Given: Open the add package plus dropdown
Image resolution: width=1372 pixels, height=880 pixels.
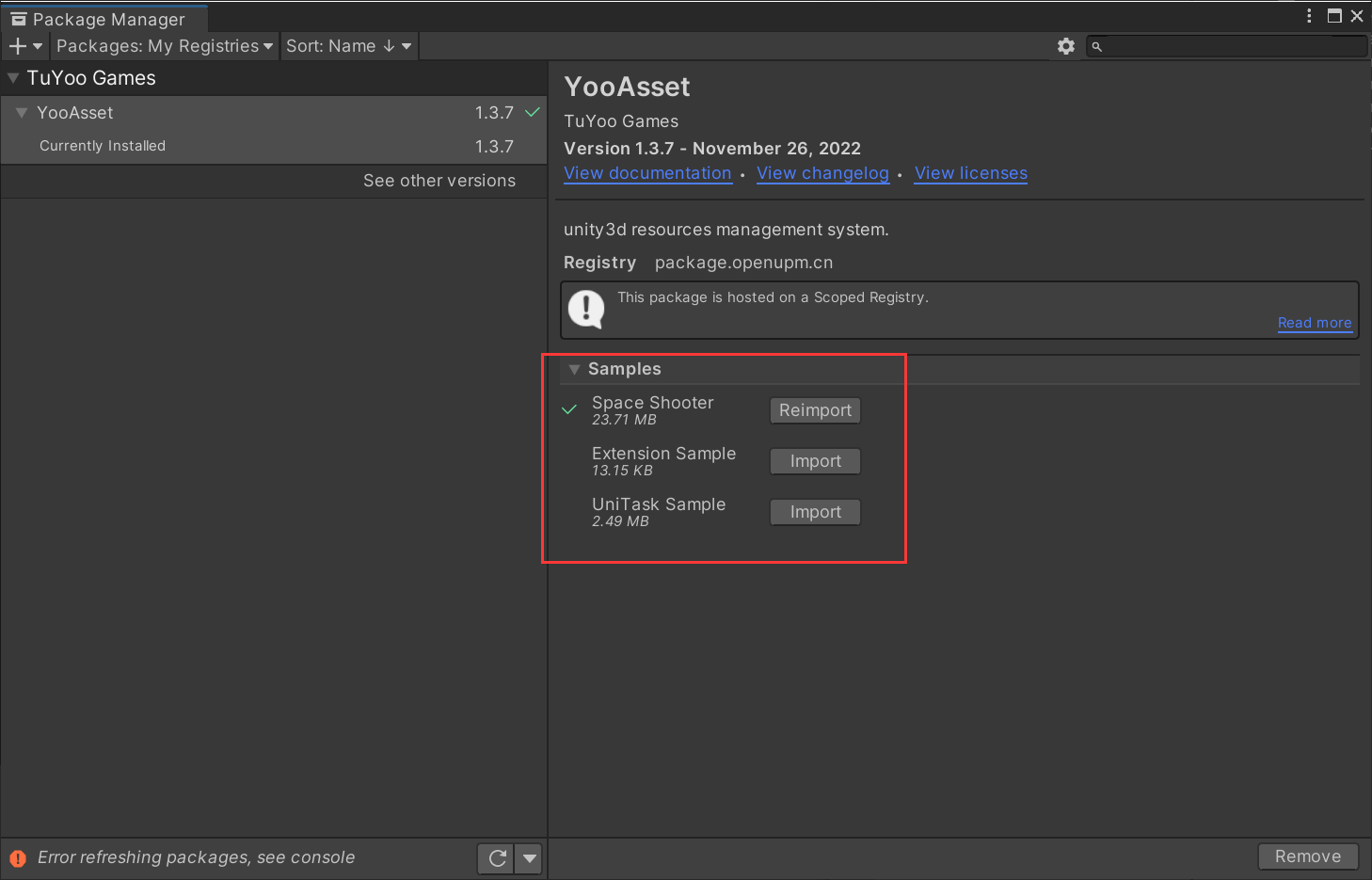Looking at the screenshot, I should pos(25,46).
